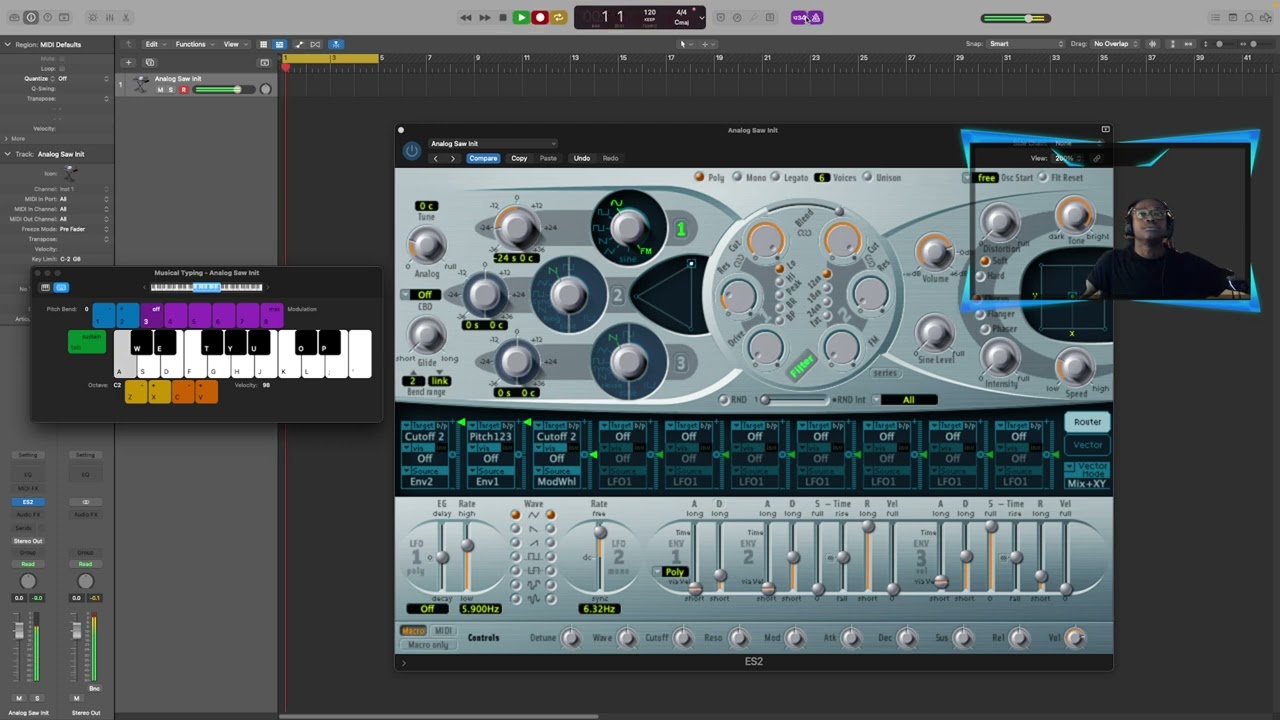Open the Loop Browser icon

1249,17
